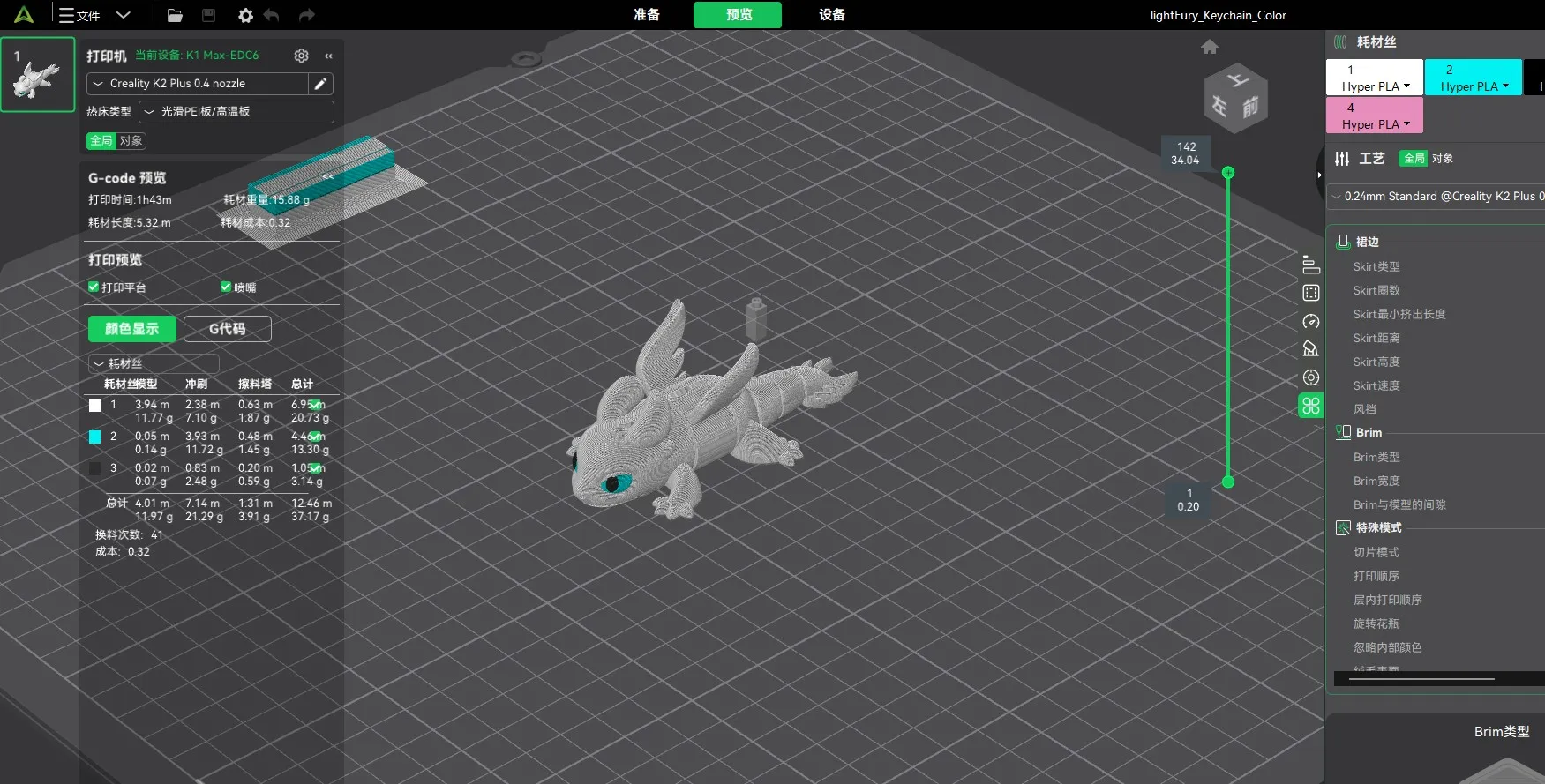Open the 0.24mm Standard process preset dropdown
1545x784 pixels.
1437,197
